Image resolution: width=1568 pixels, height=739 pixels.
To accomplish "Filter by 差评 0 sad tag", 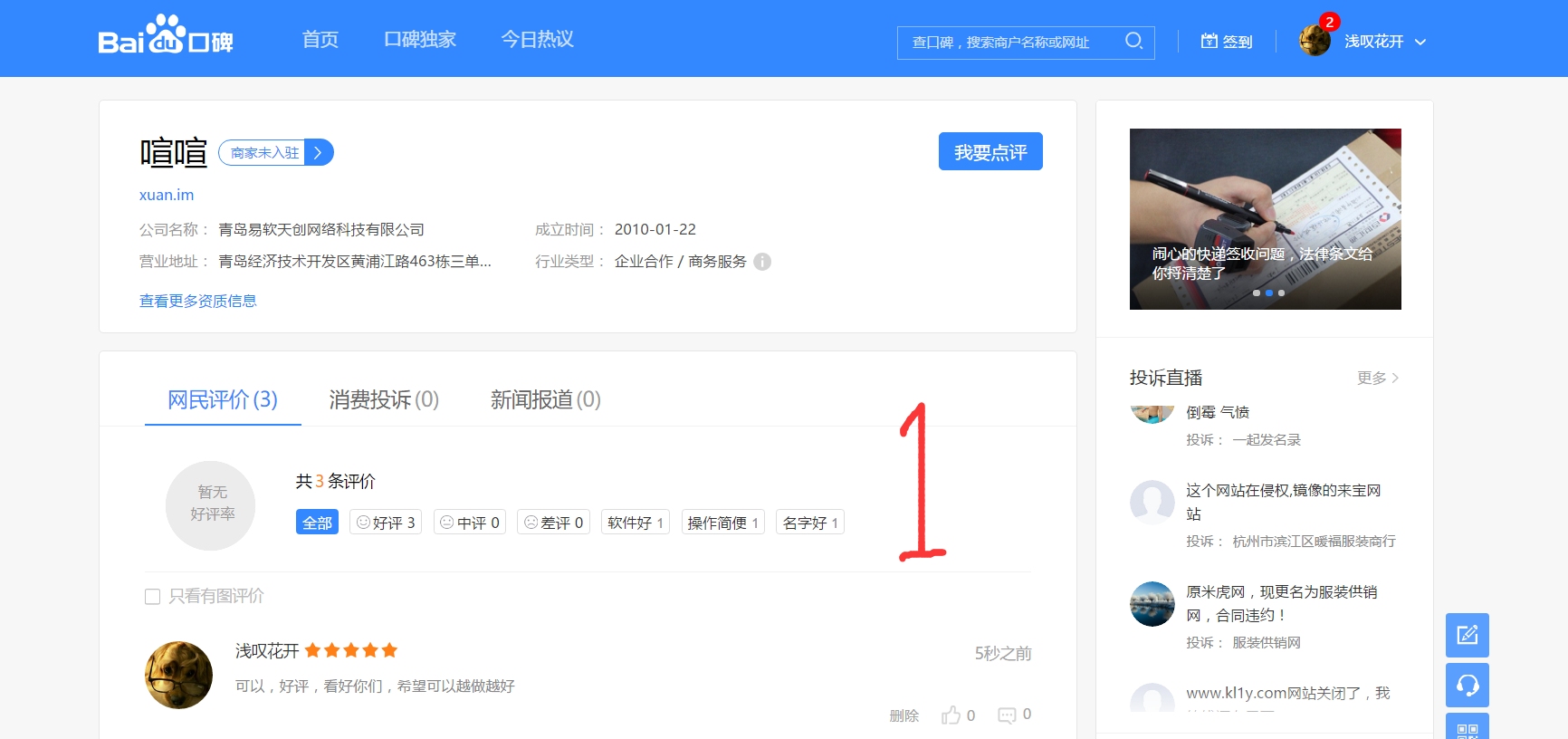I will (x=553, y=523).
